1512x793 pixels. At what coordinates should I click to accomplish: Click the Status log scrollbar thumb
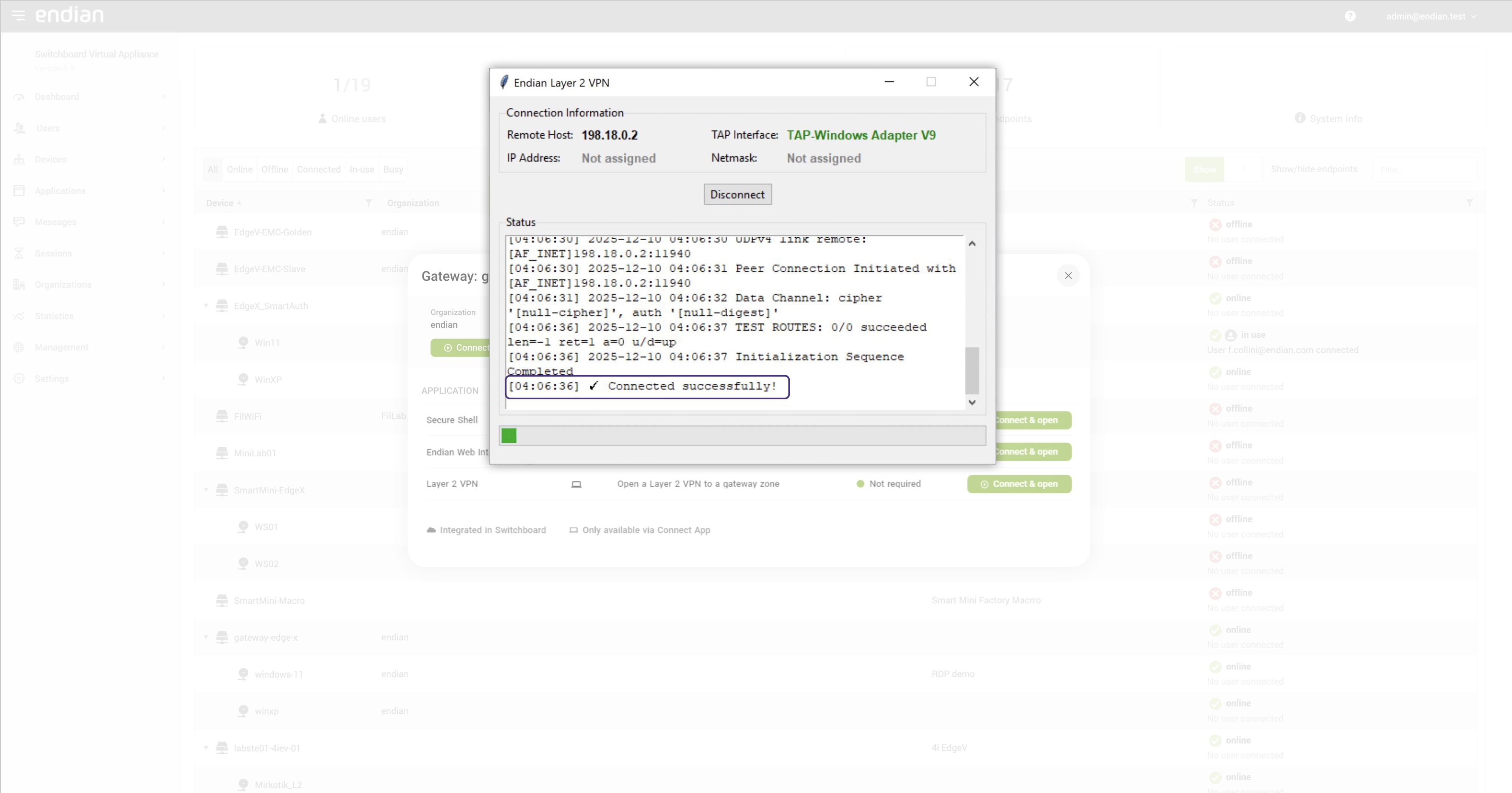(x=972, y=371)
